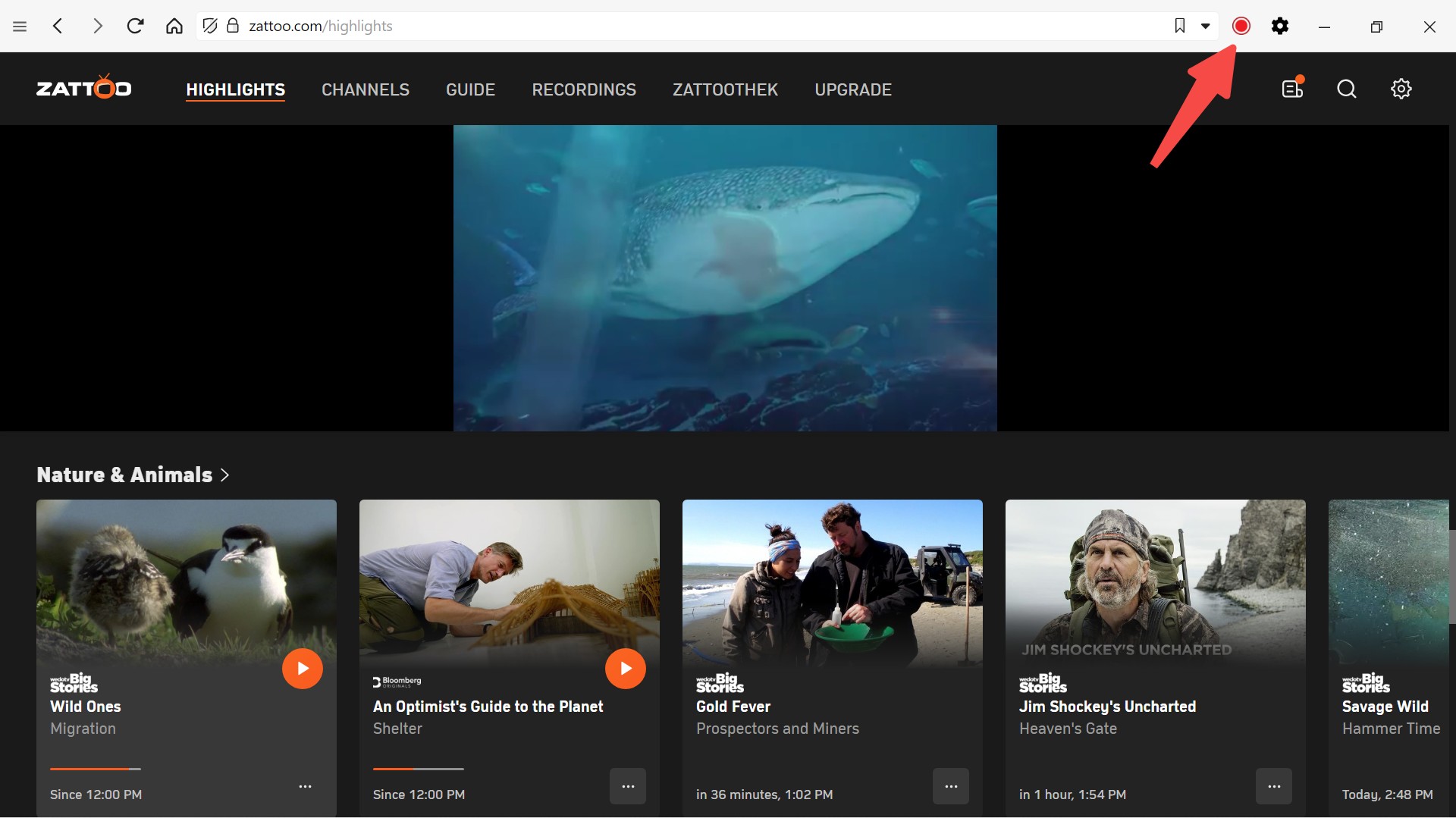This screenshot has height=818, width=1456.
Task: Click the Wild Ones progress bar
Action: 96,769
